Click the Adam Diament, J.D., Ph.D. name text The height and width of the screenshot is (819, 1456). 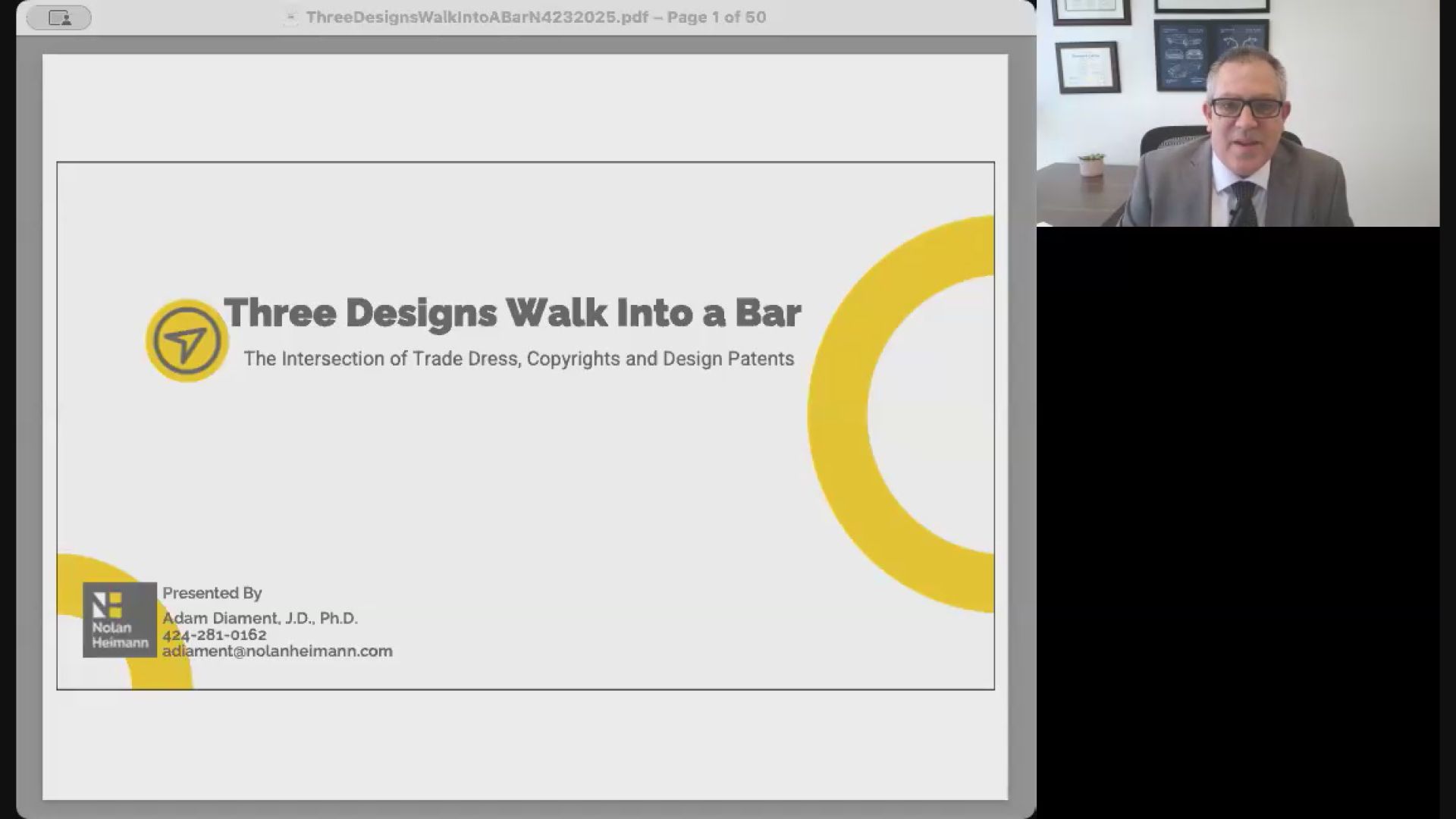[260, 618]
